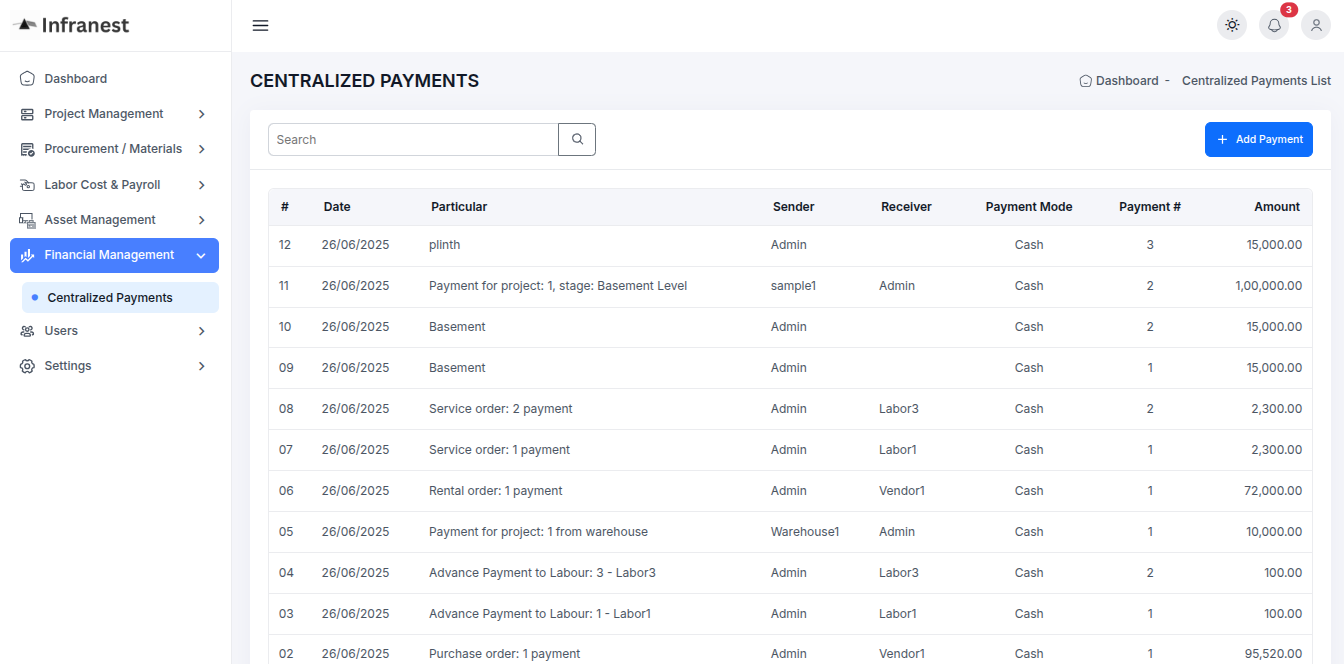
Task: Click 'Advance Payment to Labour: 3 - Labor3'
Action: point(542,573)
